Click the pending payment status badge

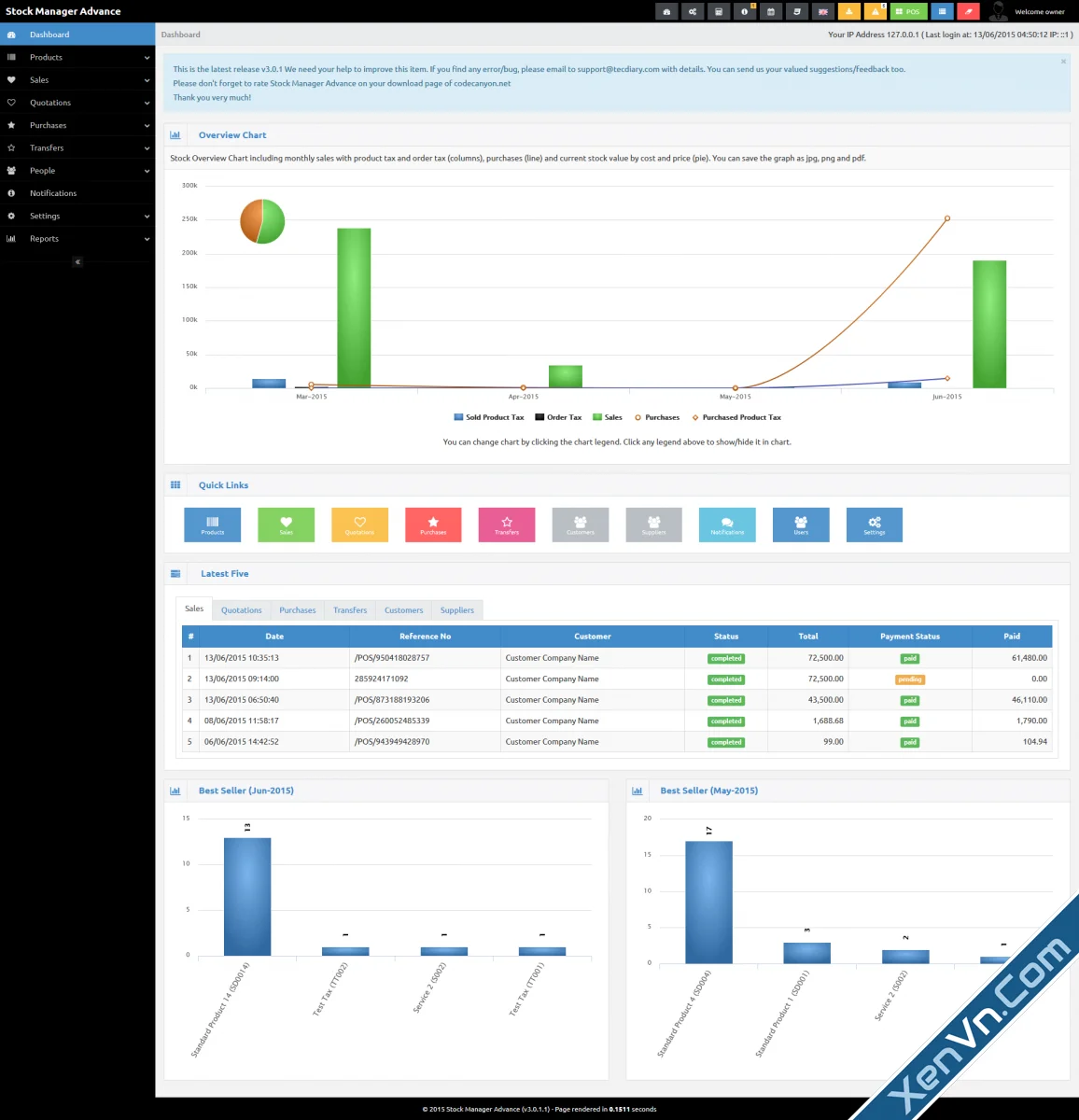908,679
